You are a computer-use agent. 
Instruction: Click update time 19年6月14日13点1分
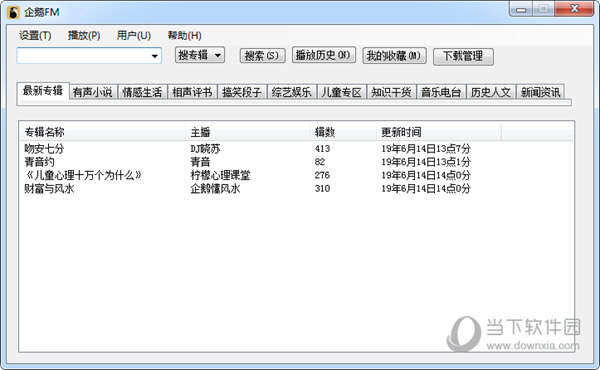click(x=426, y=162)
